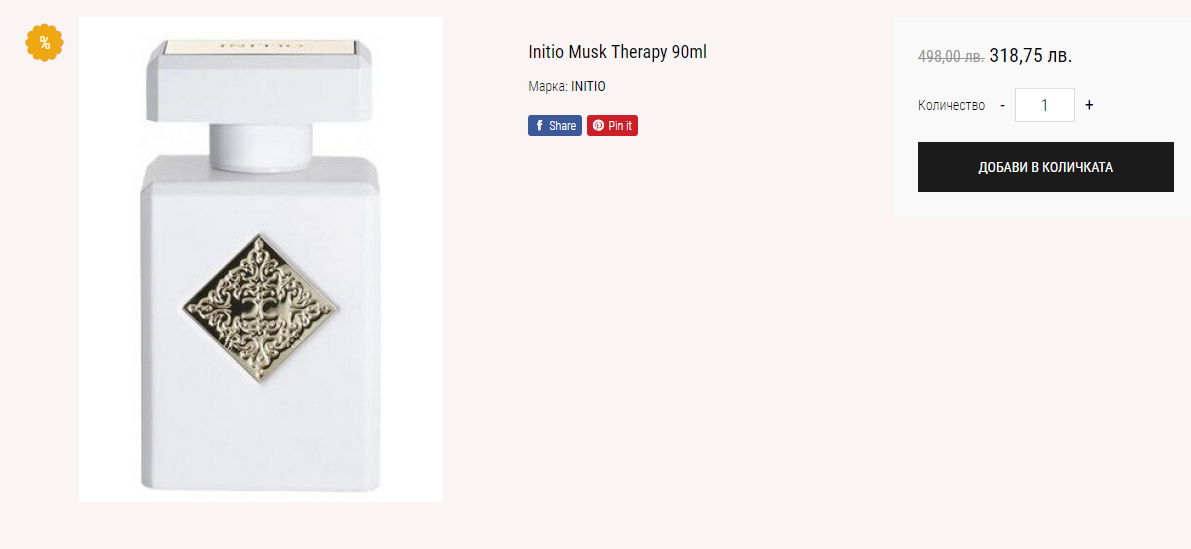Share the product via Facebook Share button
Viewport: 1191px width, 549px height.
coord(554,126)
